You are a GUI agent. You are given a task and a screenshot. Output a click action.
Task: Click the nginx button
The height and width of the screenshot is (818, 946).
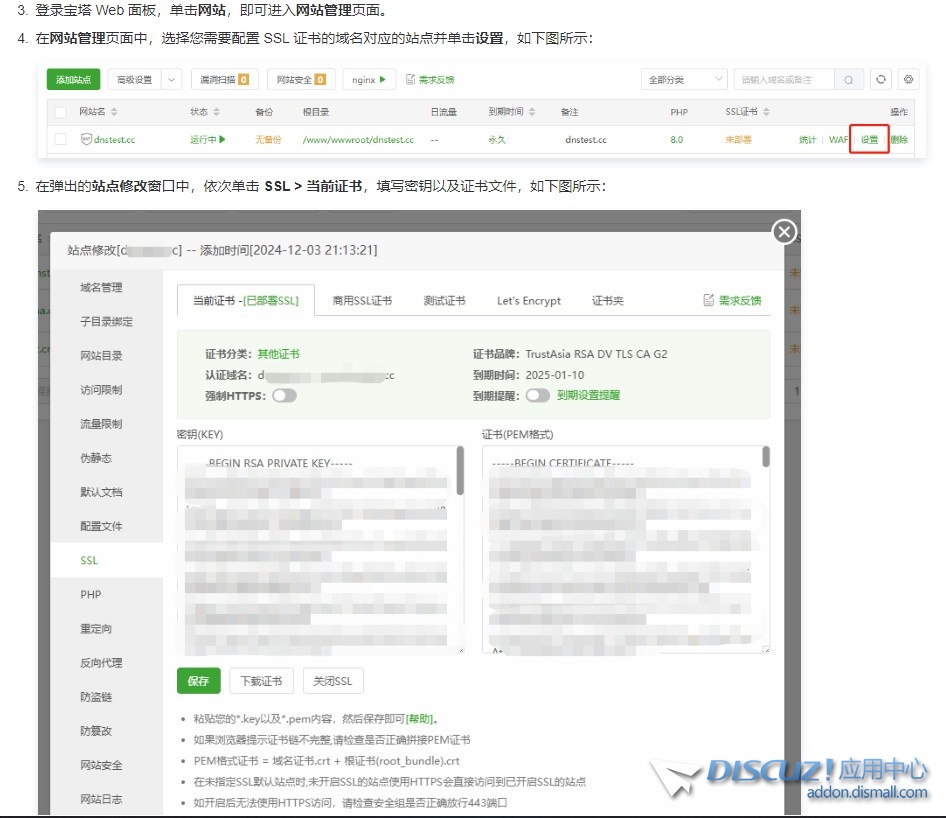point(369,80)
